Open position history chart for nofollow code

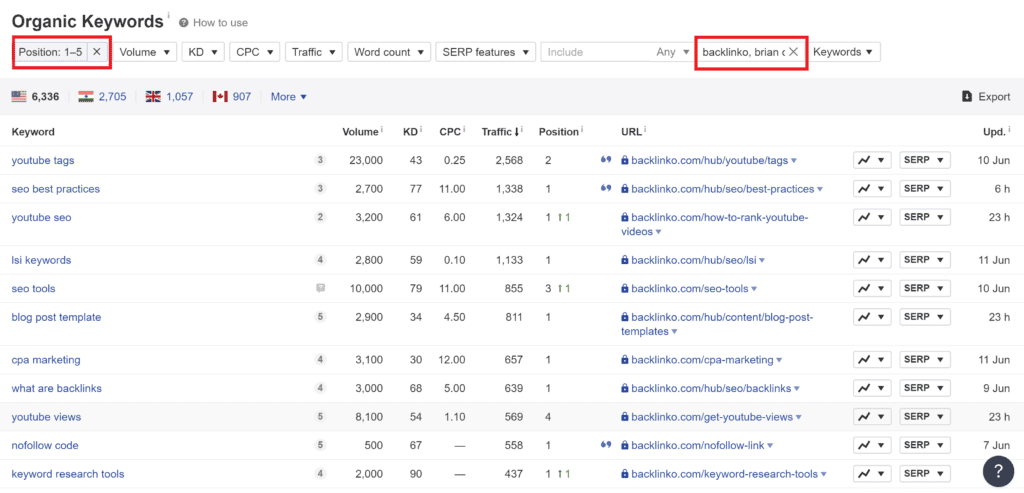click(872, 445)
